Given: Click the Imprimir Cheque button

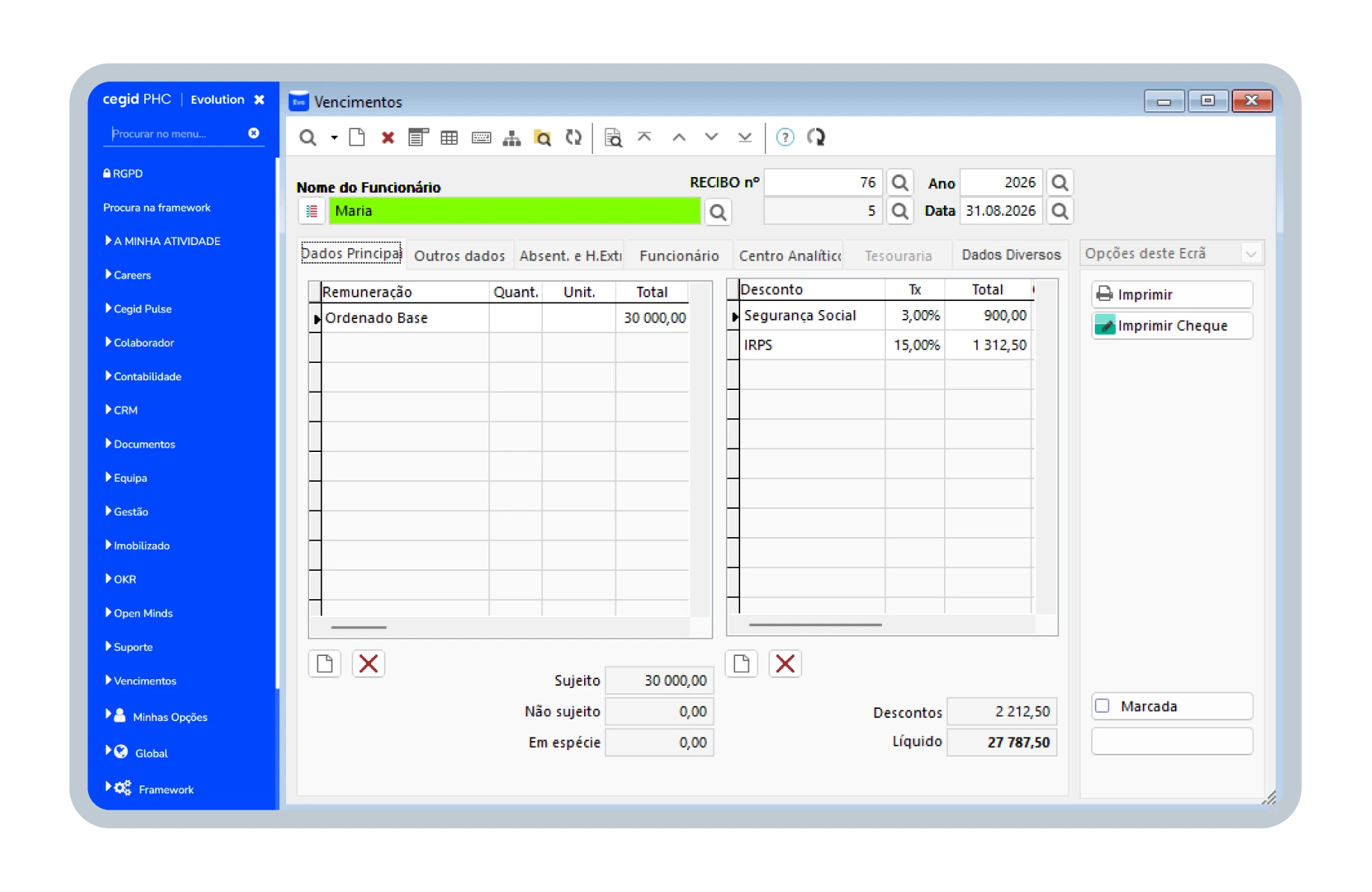Looking at the screenshot, I should coord(1171,326).
